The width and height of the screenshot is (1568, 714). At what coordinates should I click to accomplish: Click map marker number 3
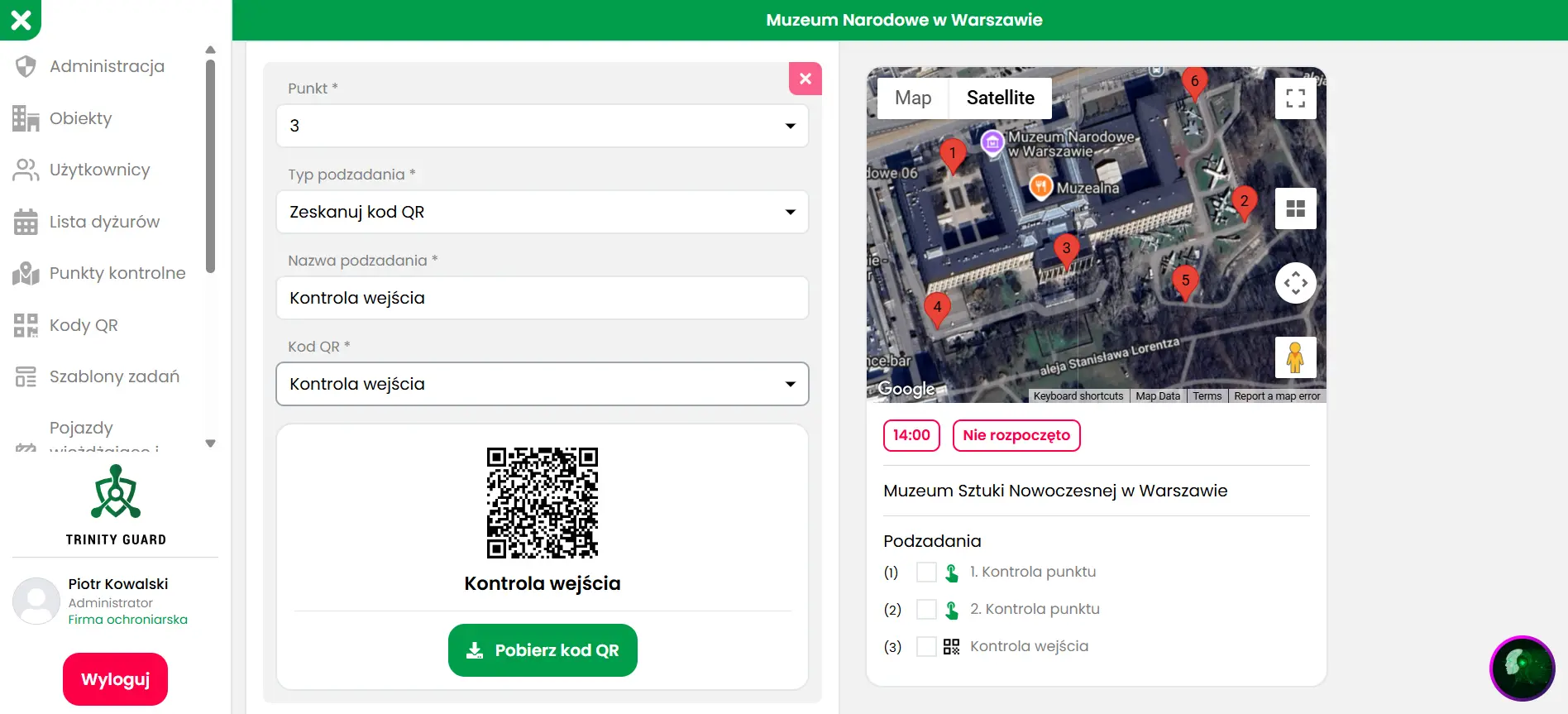(x=1066, y=252)
